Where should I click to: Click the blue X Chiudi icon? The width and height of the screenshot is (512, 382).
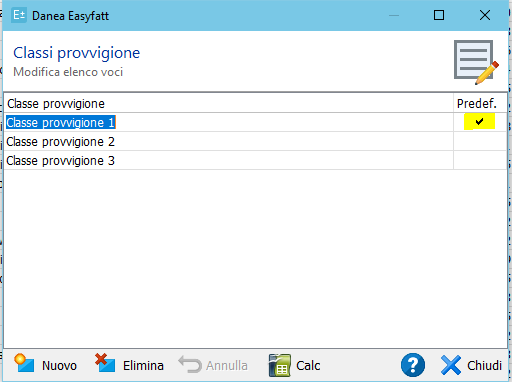(451, 365)
